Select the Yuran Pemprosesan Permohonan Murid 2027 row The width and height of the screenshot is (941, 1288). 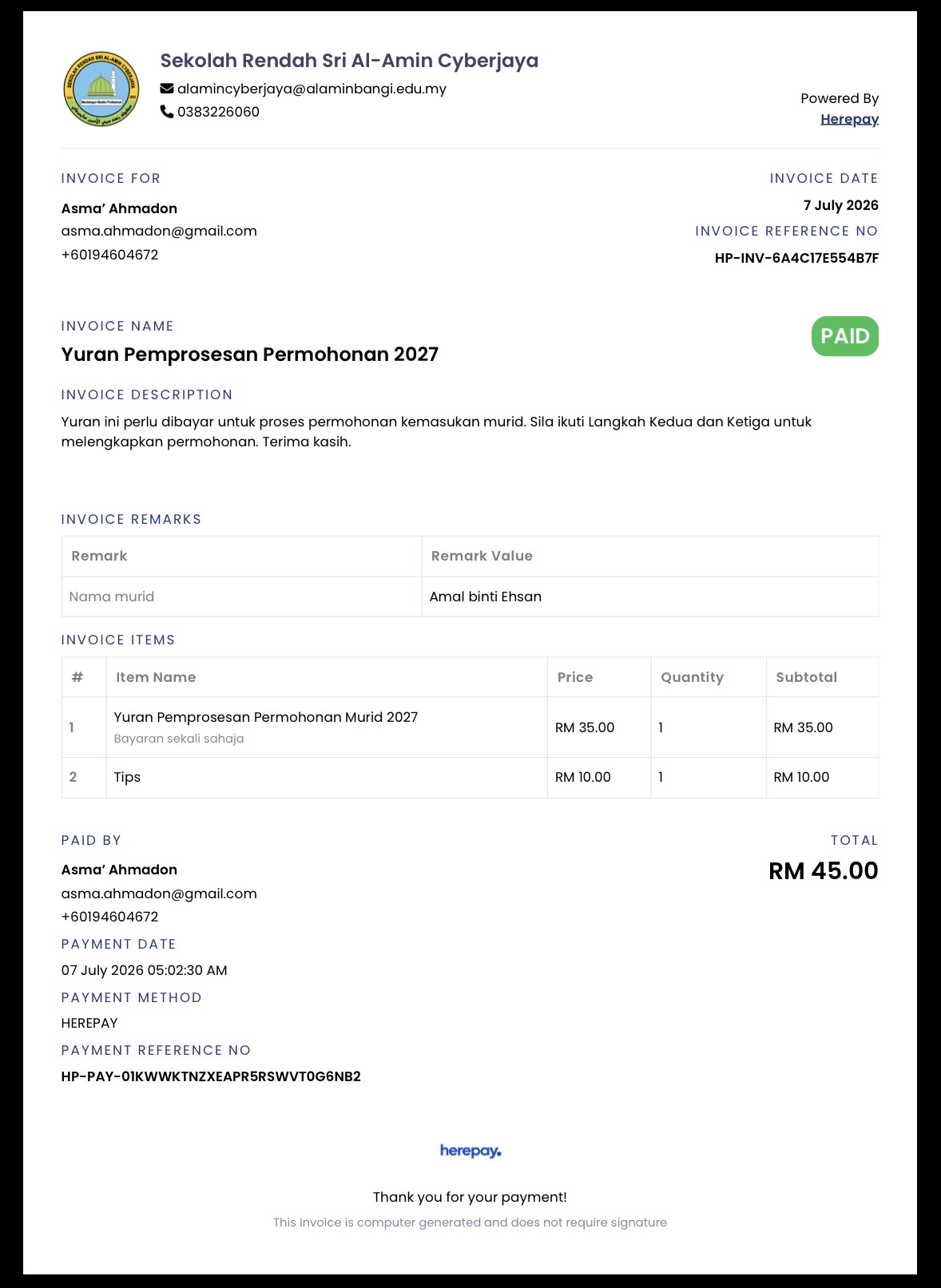[470, 727]
